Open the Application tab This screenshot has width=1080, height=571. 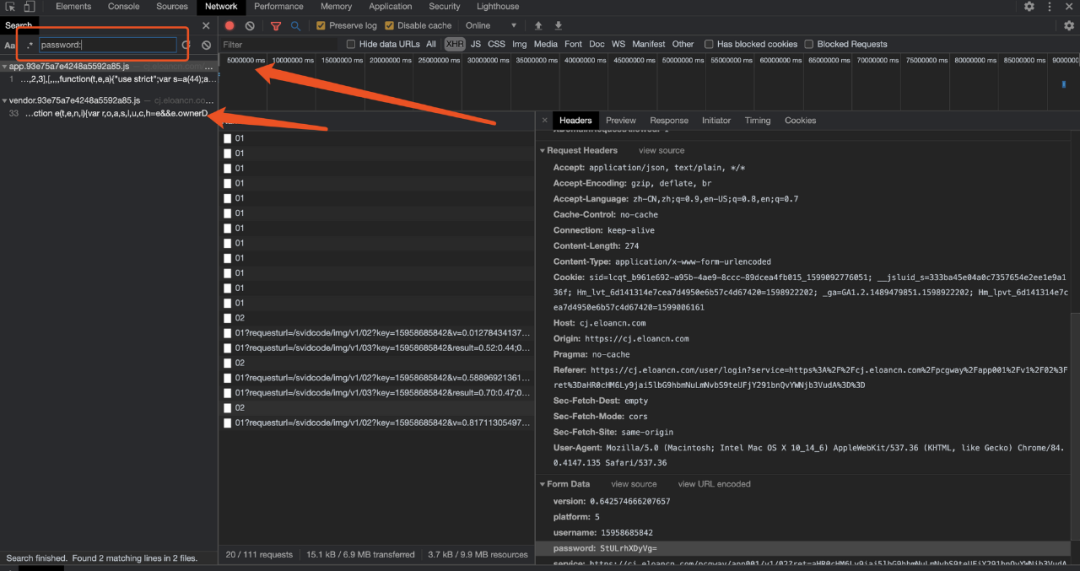pos(390,6)
